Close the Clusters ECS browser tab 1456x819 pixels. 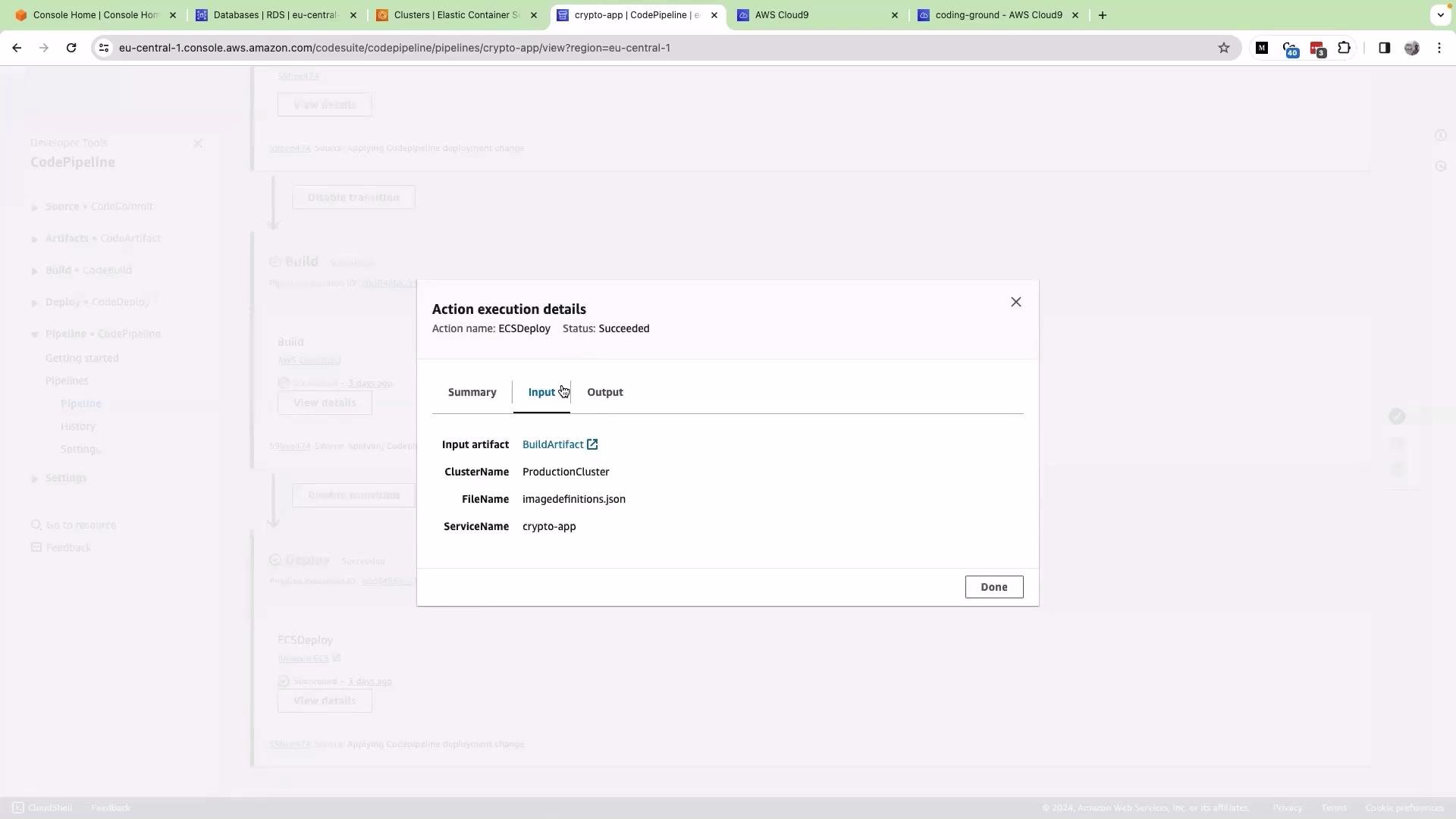coord(533,15)
